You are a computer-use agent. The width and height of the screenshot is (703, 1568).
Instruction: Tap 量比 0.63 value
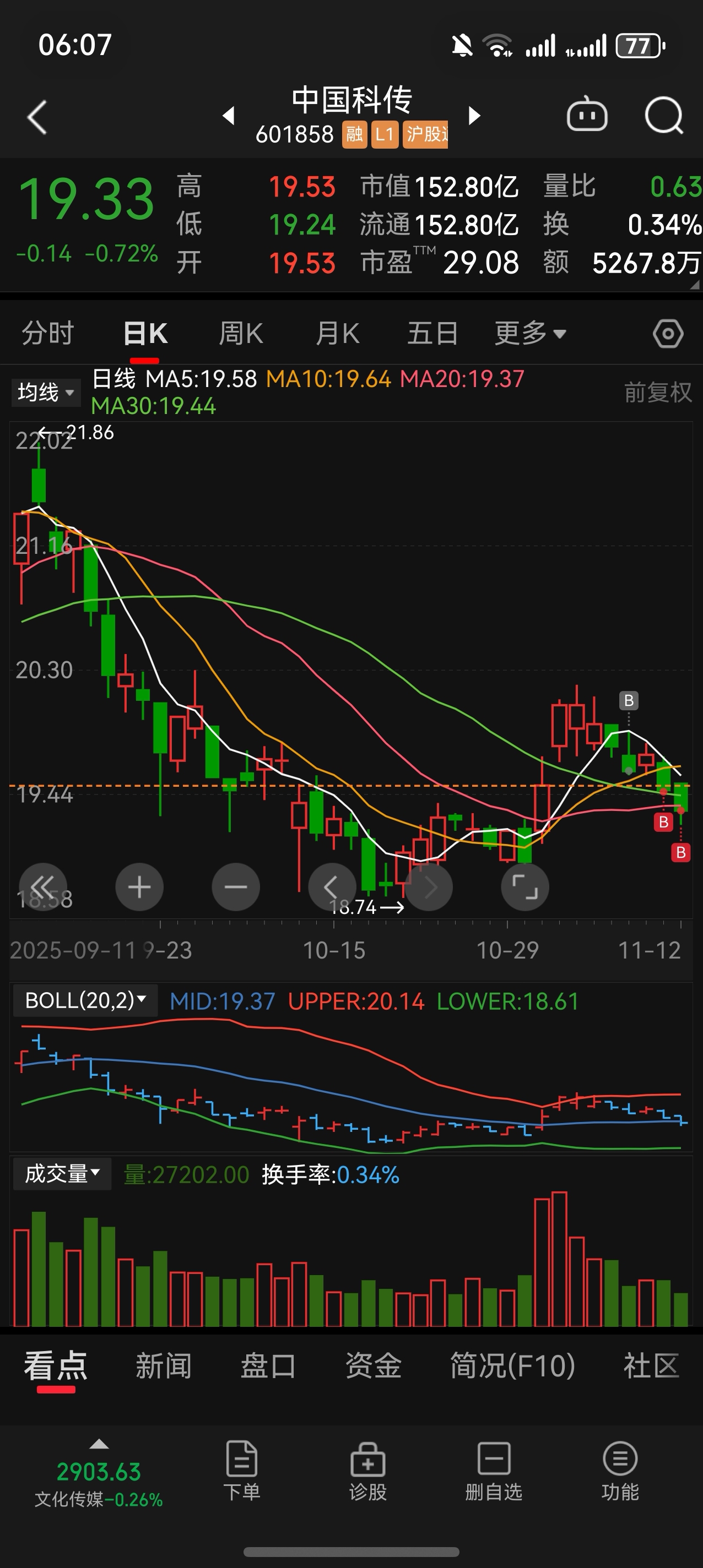coord(622,187)
